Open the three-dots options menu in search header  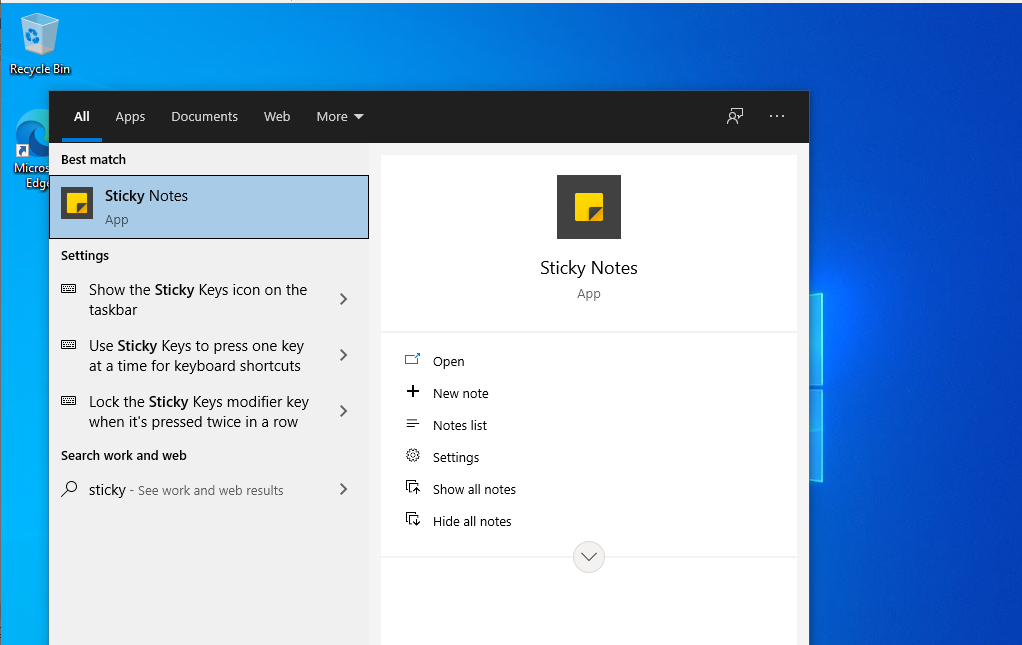pos(777,116)
